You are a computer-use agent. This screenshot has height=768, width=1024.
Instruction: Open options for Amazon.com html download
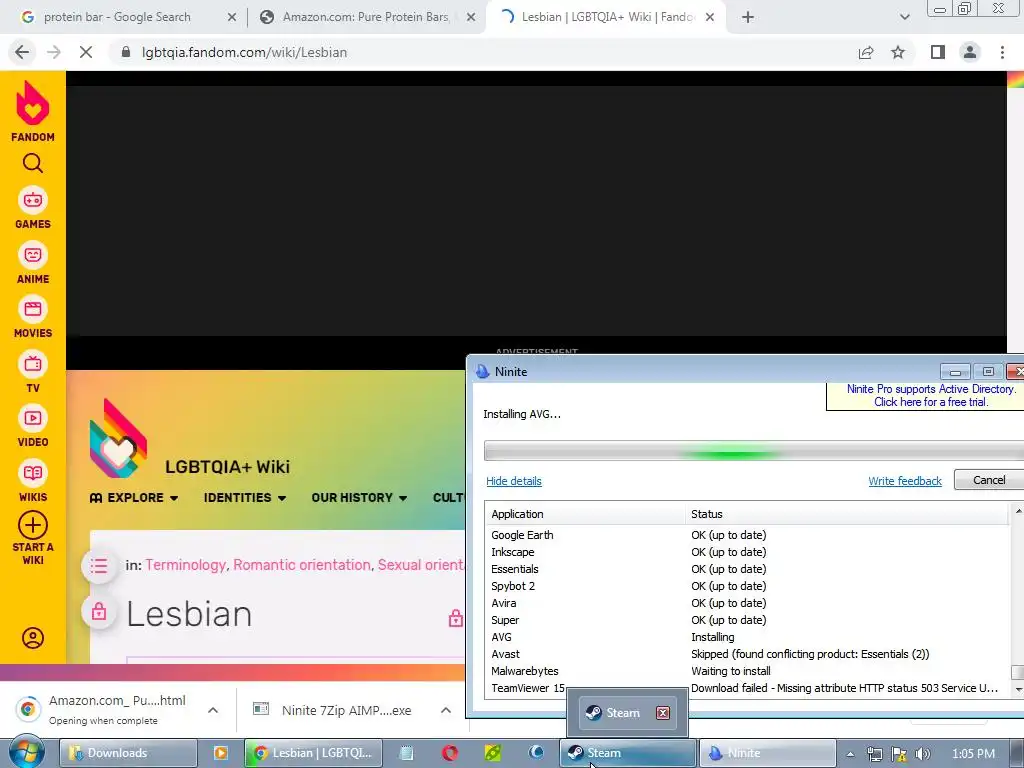[213, 710]
